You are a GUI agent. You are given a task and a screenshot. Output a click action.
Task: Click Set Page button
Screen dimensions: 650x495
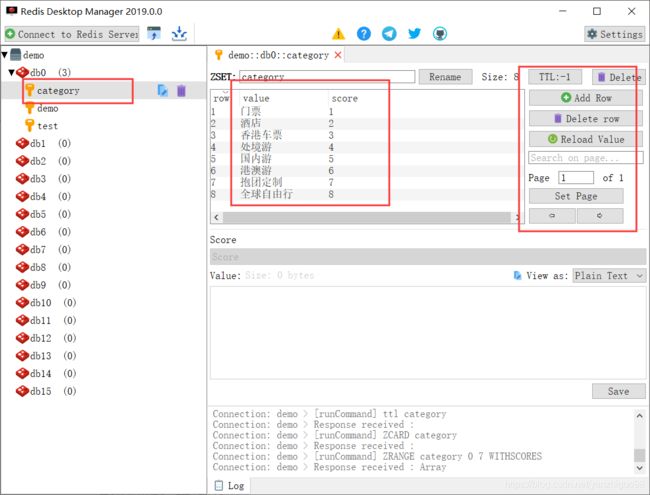tap(576, 196)
